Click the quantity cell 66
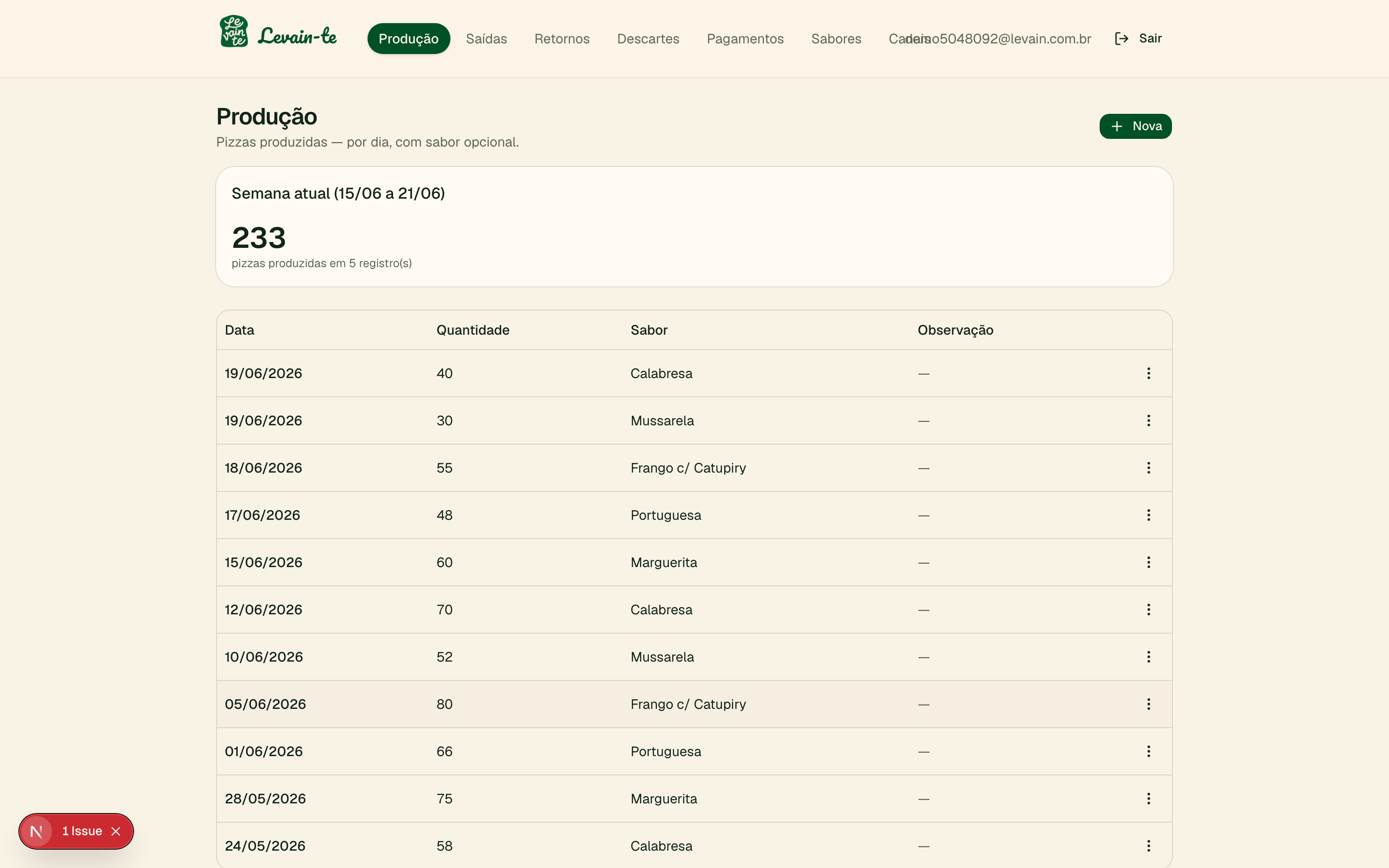Viewport: 1389px width, 868px height. tap(444, 751)
